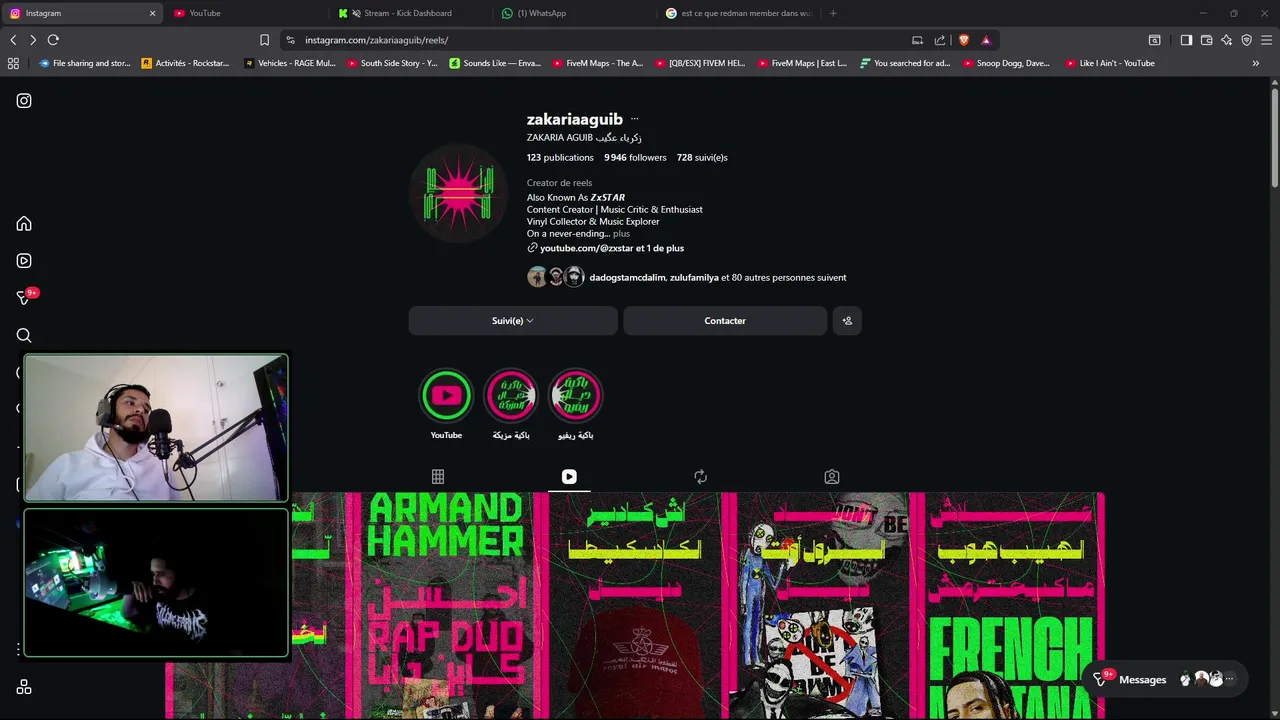Select the Reels tab on profile
This screenshot has height=720, width=1280.
pos(569,477)
